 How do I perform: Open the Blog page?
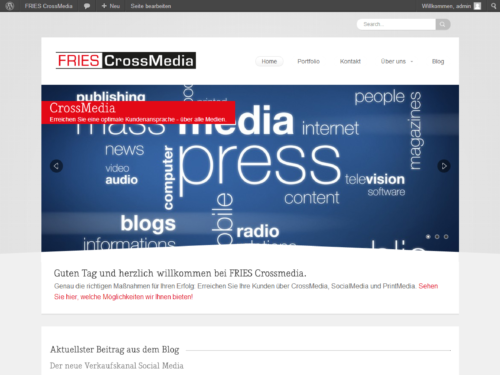point(438,61)
